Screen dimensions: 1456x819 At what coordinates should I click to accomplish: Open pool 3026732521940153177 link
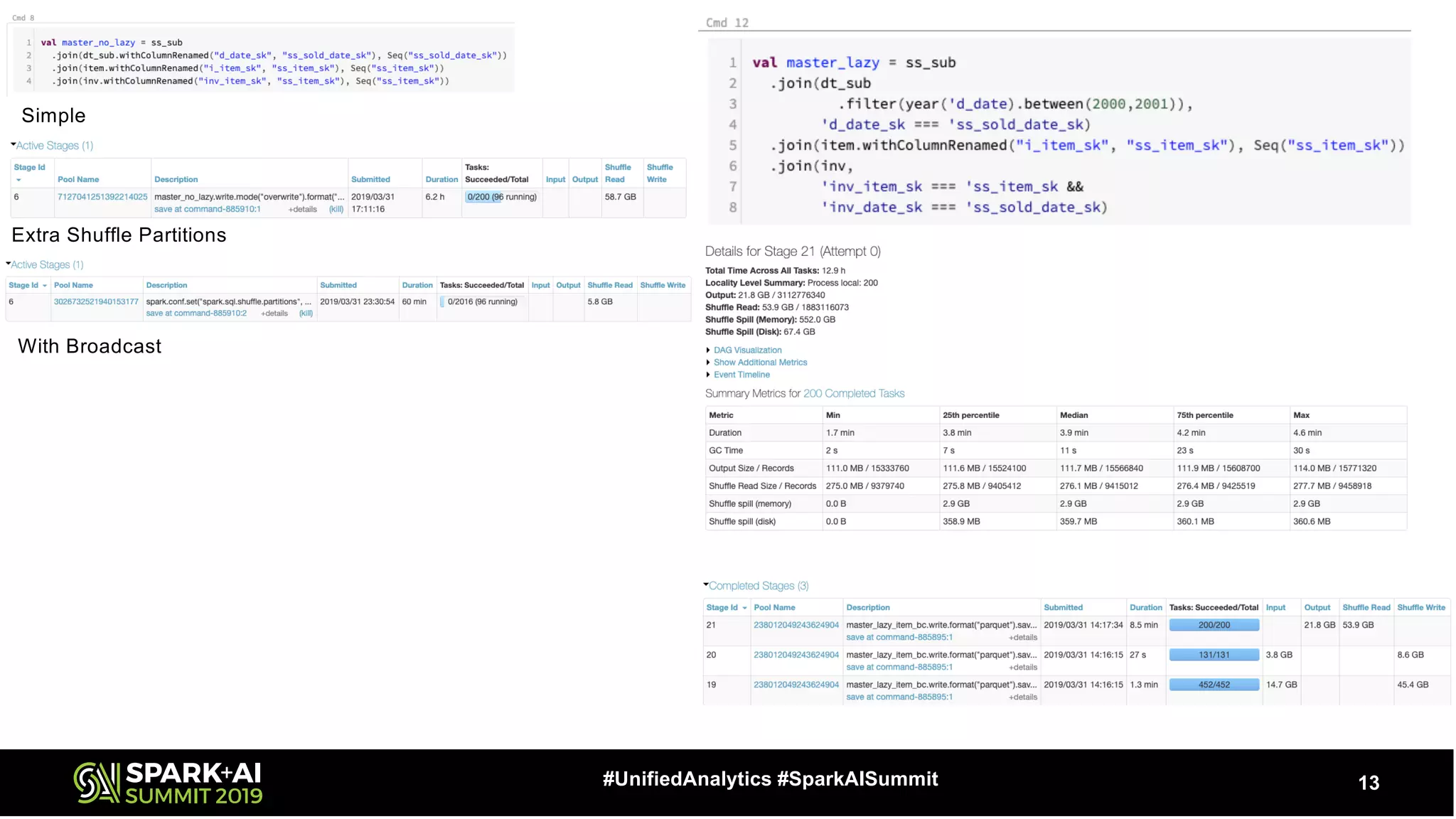96,302
